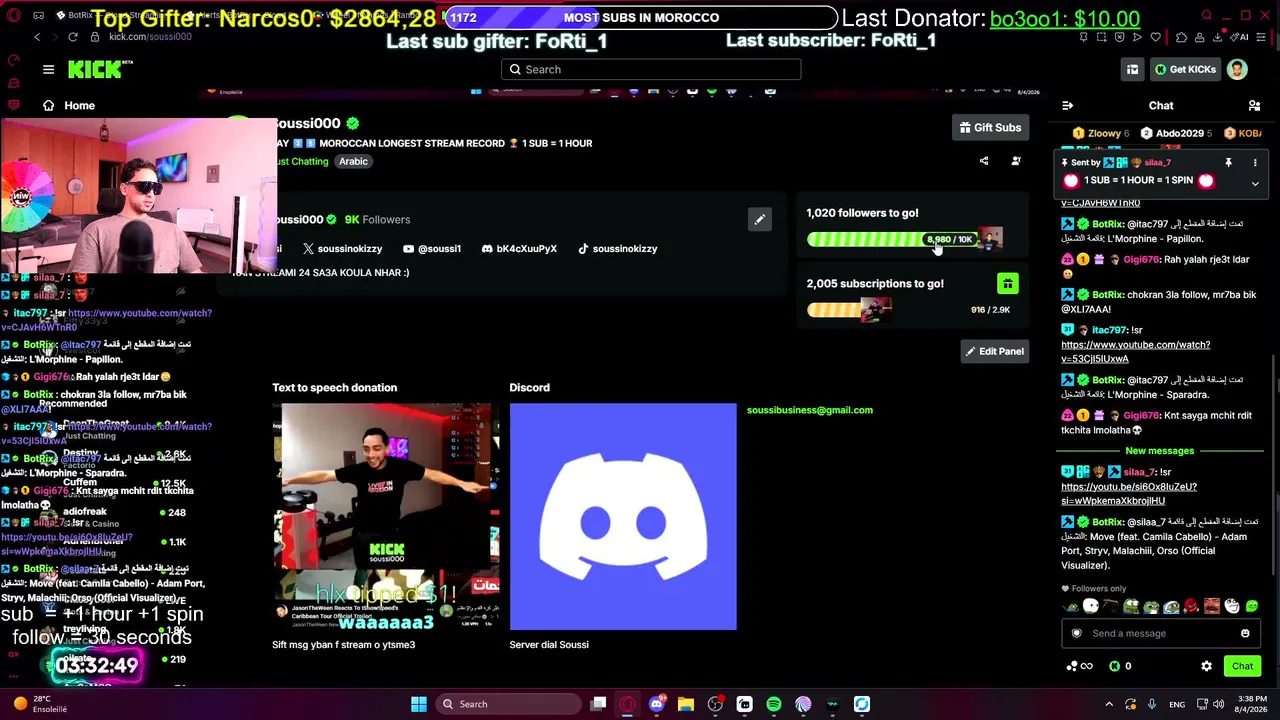Click the address bar kick.com/soussi000
This screenshot has width=1280, height=720.
pos(150,37)
